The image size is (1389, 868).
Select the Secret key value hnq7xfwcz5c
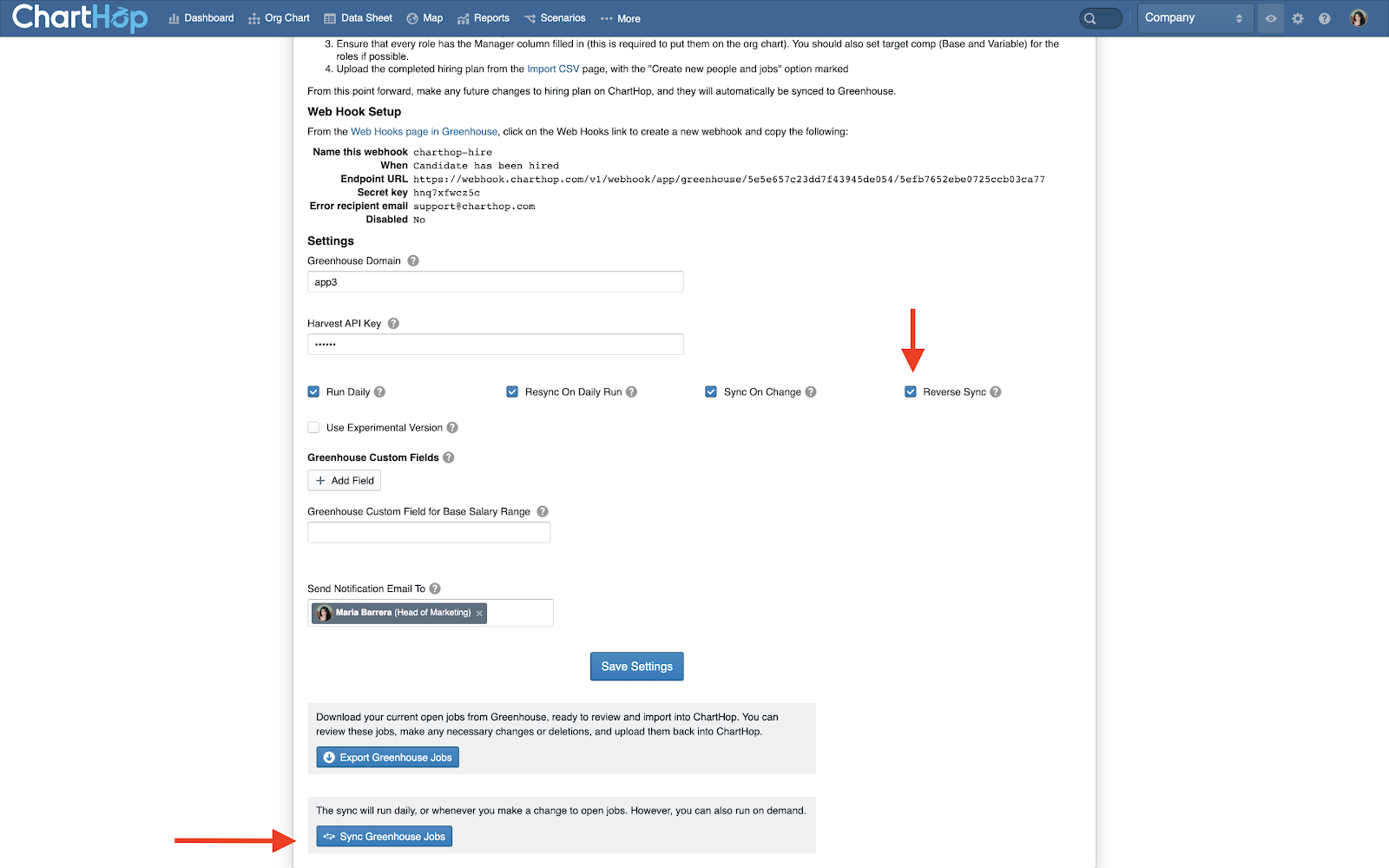[x=446, y=193]
